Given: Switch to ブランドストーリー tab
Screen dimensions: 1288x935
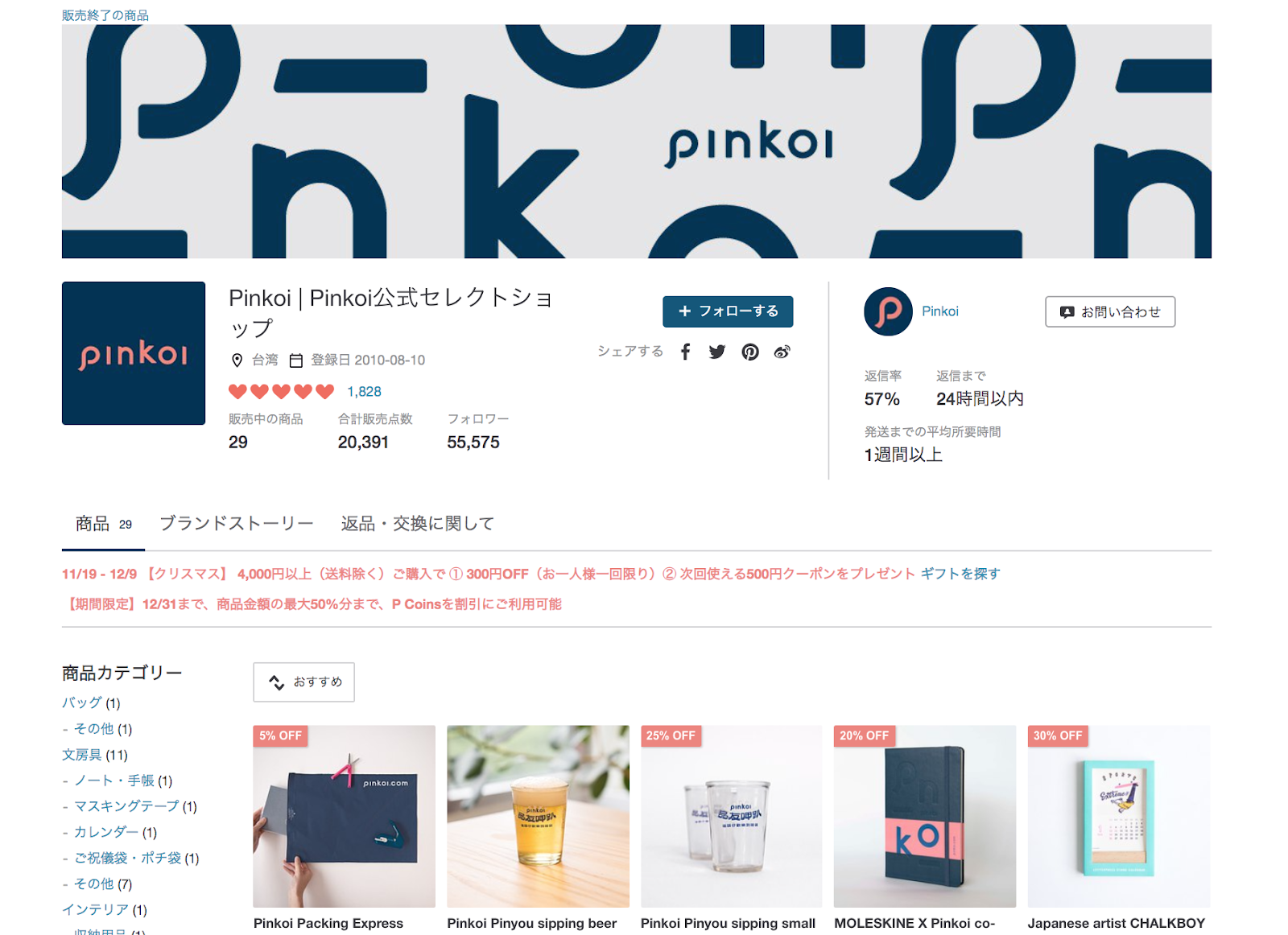Looking at the screenshot, I should tap(237, 524).
